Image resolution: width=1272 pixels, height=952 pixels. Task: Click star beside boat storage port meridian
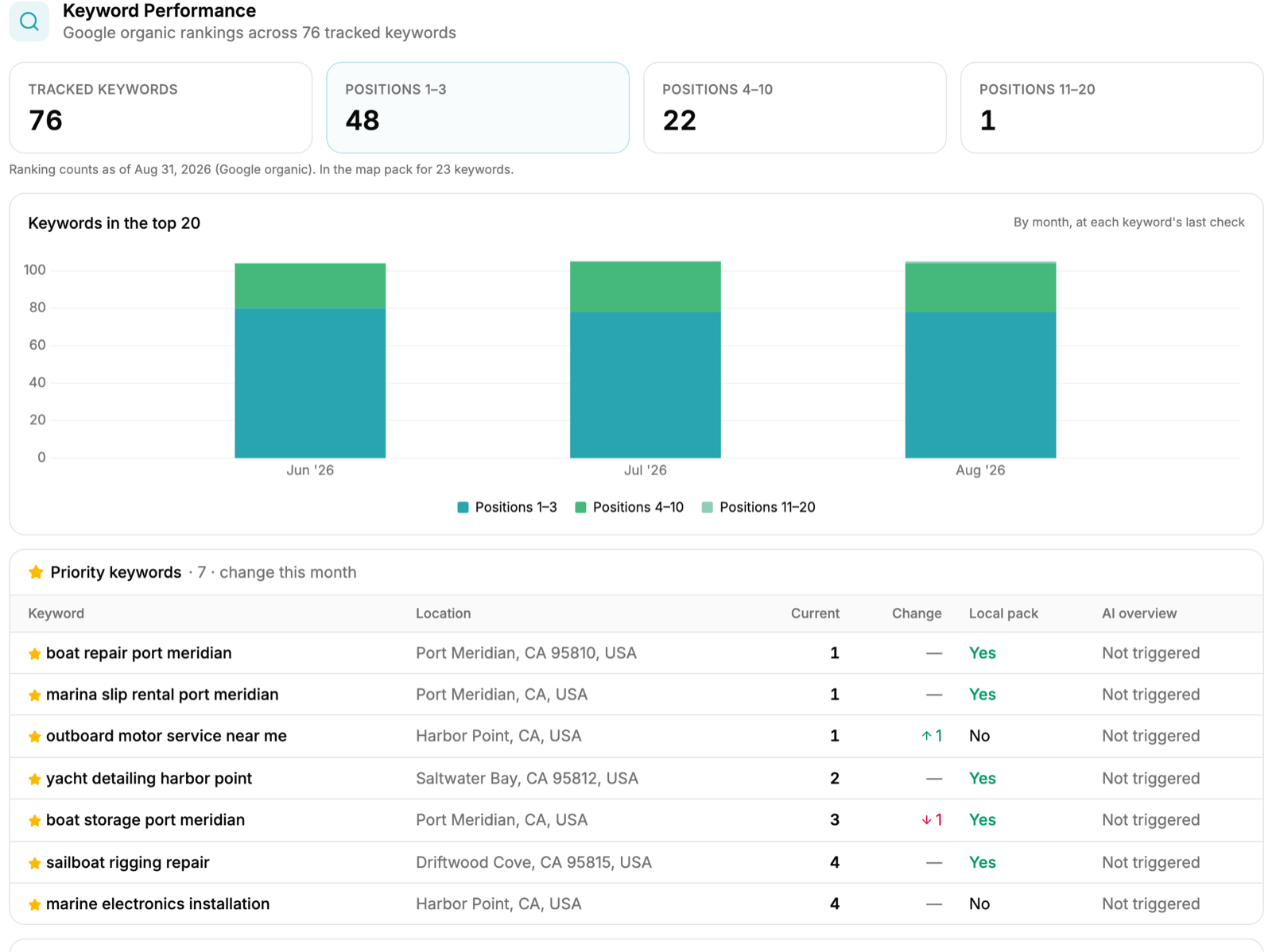click(35, 821)
